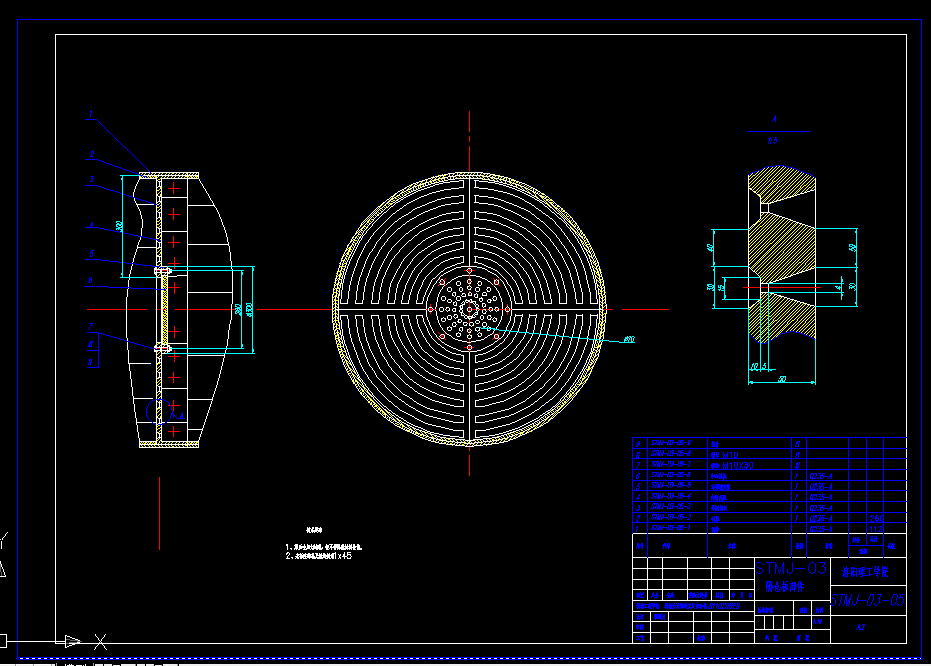The width and height of the screenshot is (931, 666).
Task: Select balloon number 7 on the section view
Action: tap(90, 326)
